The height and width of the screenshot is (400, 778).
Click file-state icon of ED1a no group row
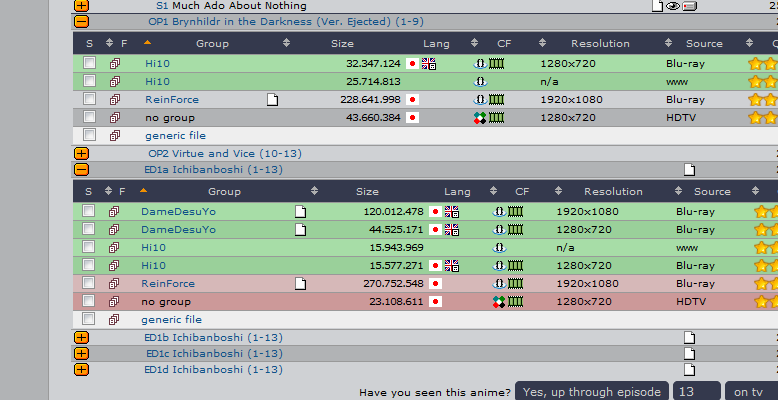point(114,302)
